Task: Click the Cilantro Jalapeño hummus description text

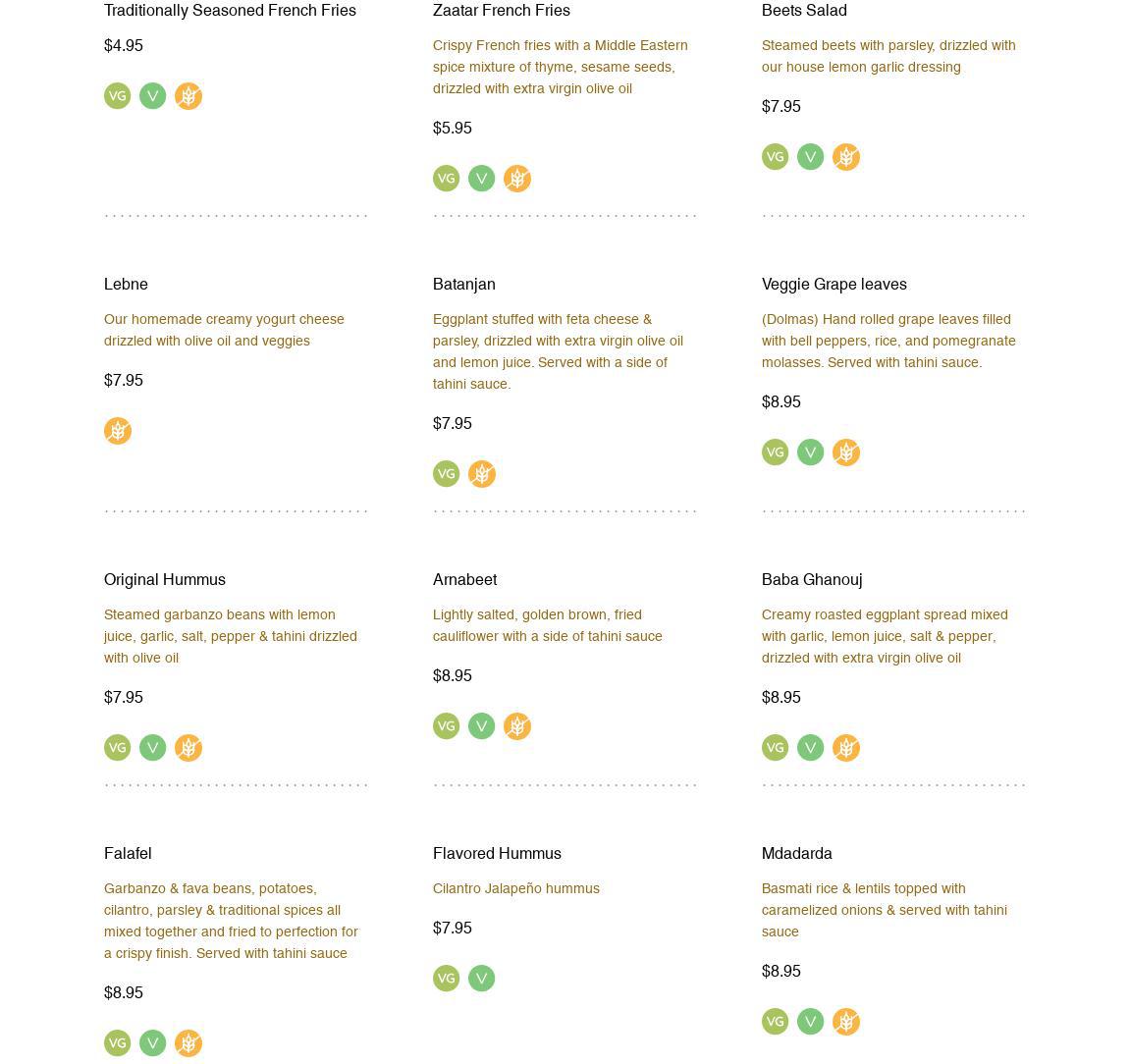Action: pos(515,888)
